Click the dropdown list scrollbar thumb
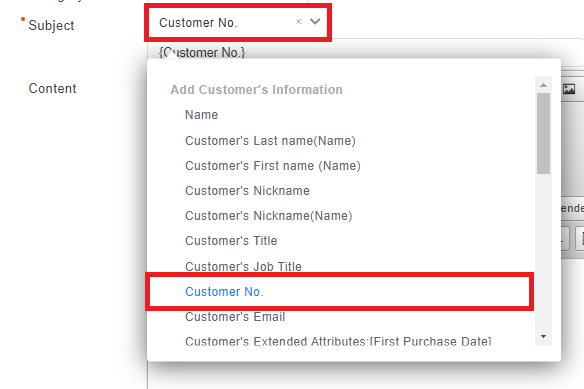Screen dimensions: 584x389 [543, 133]
